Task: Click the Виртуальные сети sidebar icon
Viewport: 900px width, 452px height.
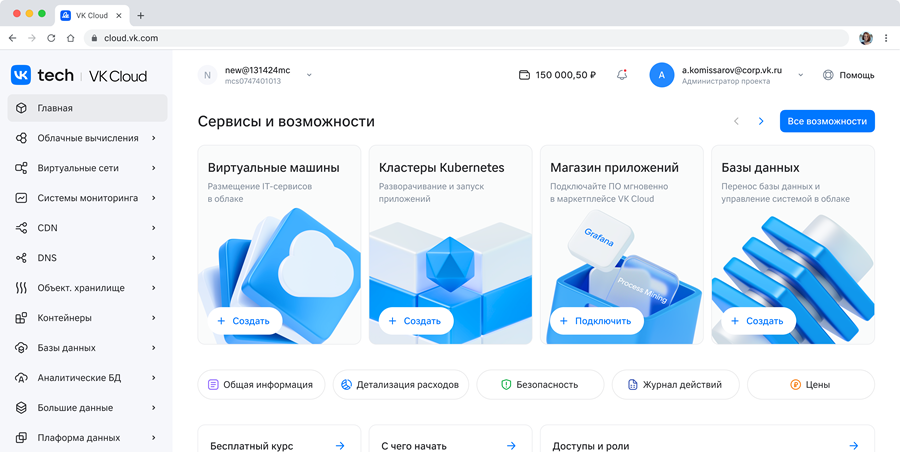Action: pos(21,168)
